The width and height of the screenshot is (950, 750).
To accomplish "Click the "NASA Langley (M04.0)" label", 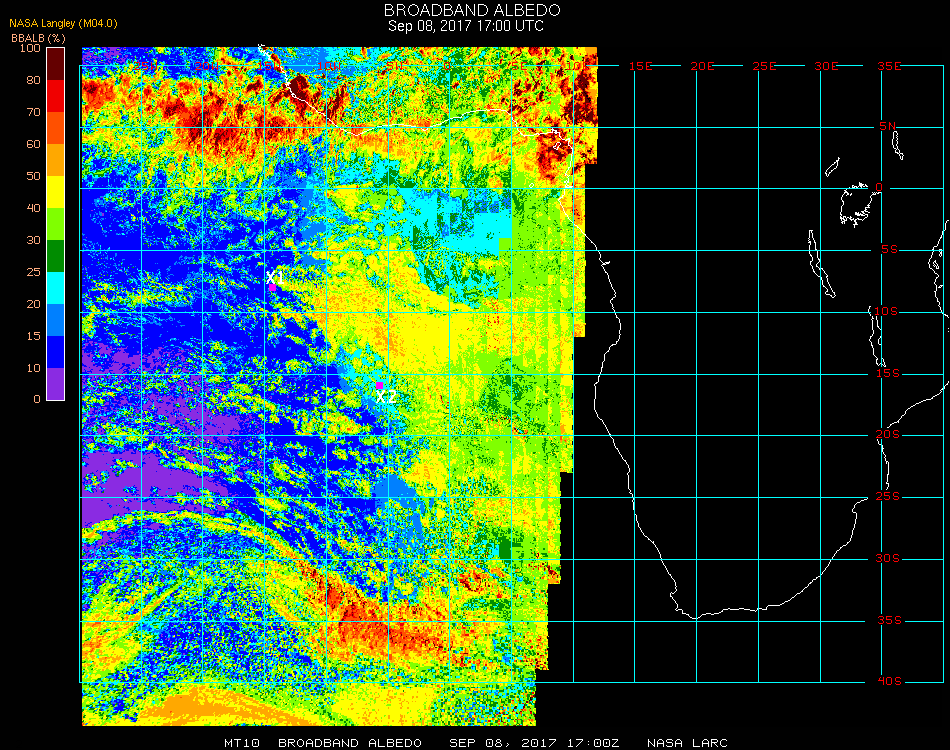I will click(63, 24).
